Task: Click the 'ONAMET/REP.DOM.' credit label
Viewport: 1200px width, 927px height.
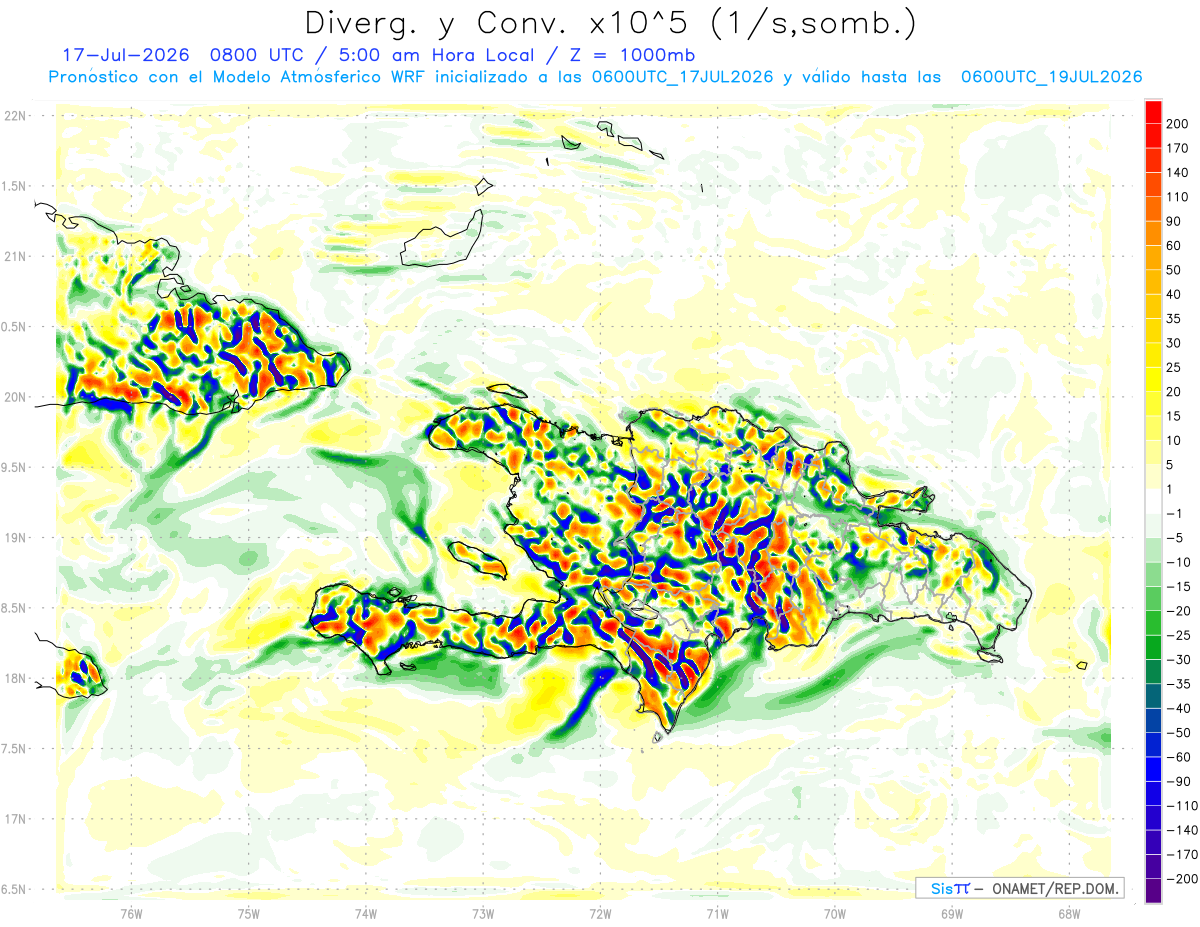Action: 1055,888
